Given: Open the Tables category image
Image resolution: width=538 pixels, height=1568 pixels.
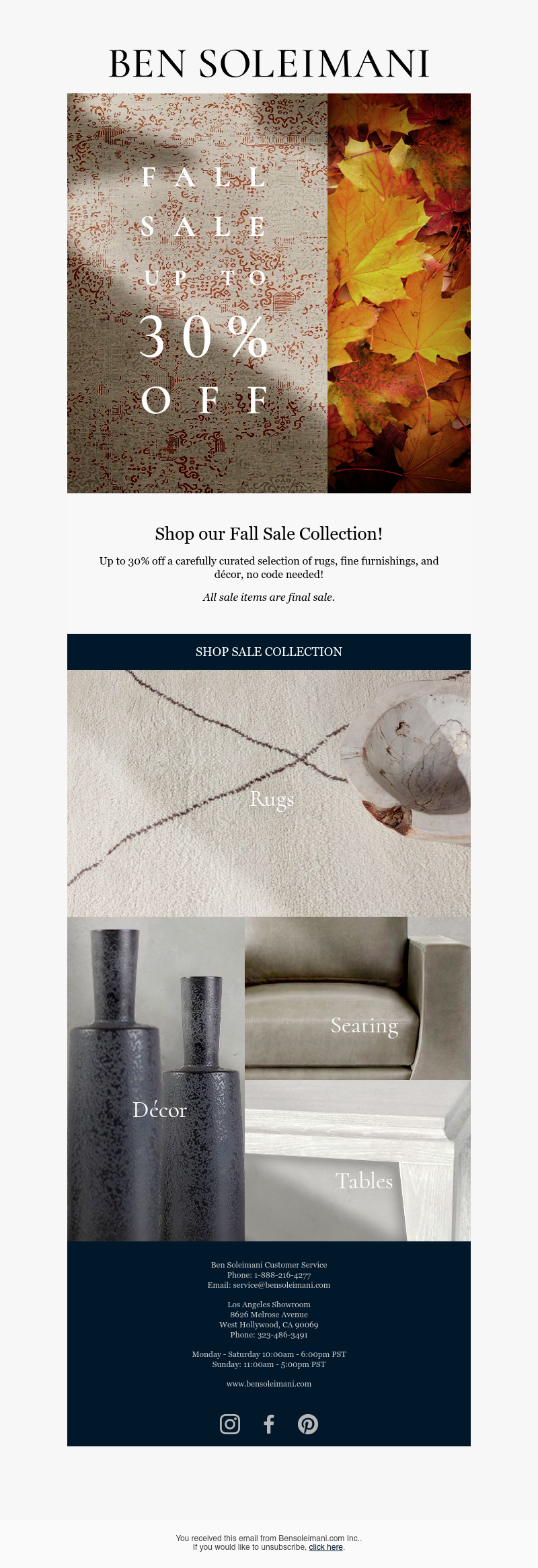Looking at the screenshot, I should (x=358, y=1161).
